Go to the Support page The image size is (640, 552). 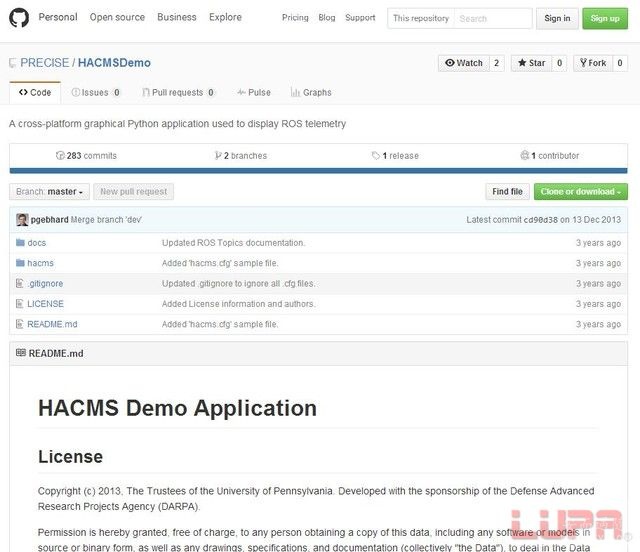[360, 18]
